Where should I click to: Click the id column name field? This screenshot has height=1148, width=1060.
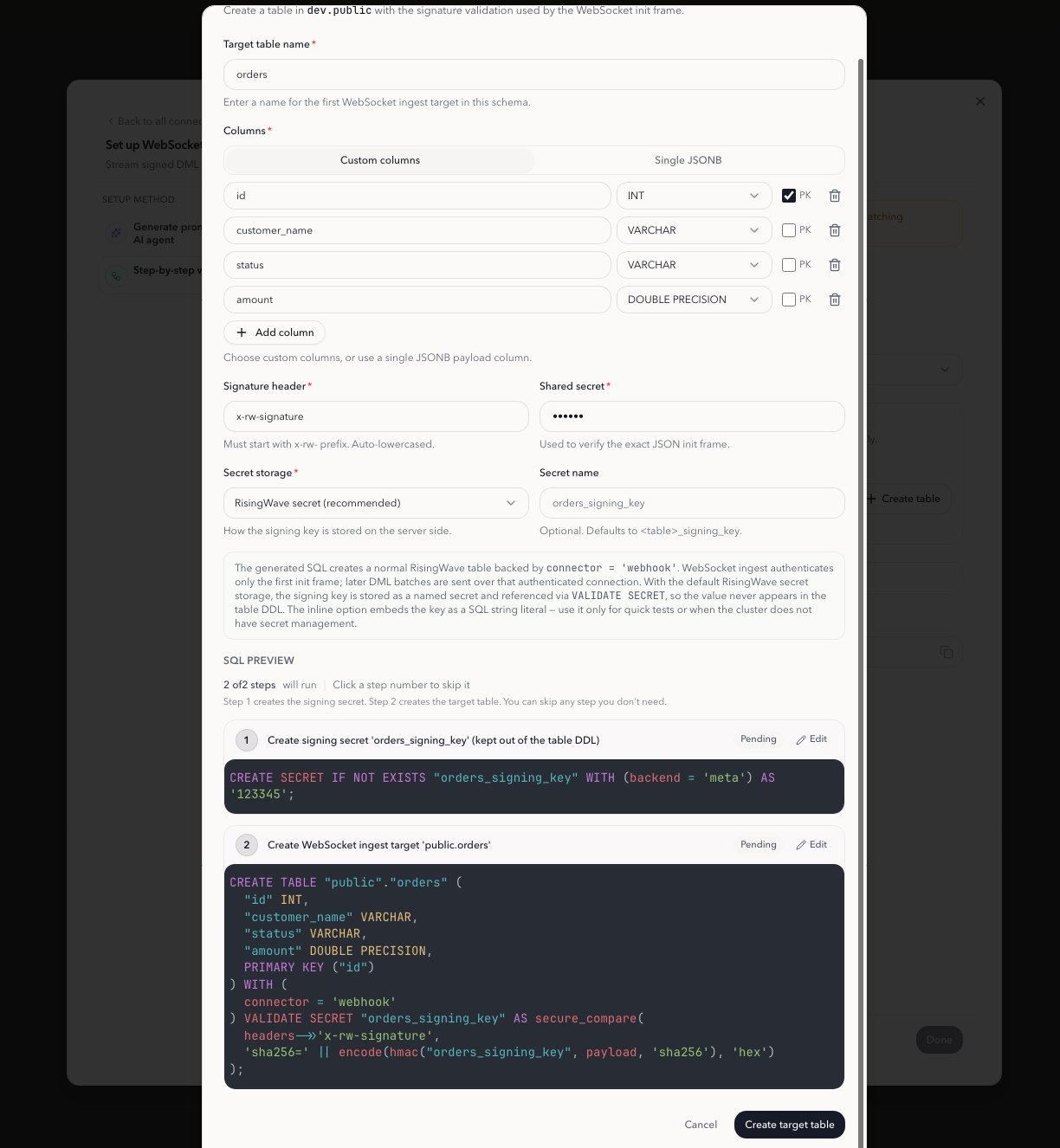(x=417, y=196)
